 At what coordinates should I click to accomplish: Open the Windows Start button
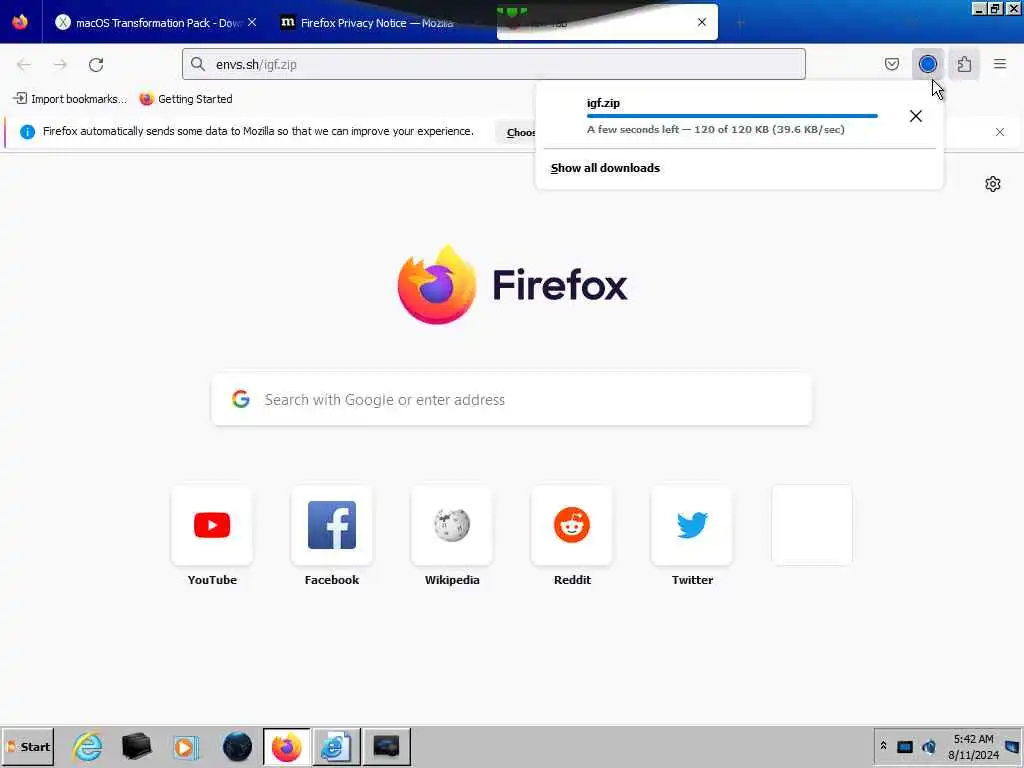pos(28,747)
